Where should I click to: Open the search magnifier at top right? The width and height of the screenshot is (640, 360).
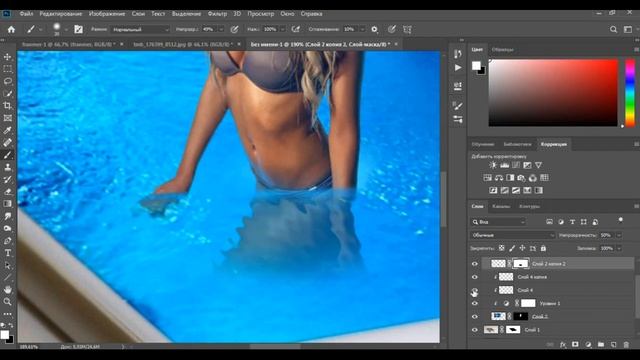coord(613,29)
